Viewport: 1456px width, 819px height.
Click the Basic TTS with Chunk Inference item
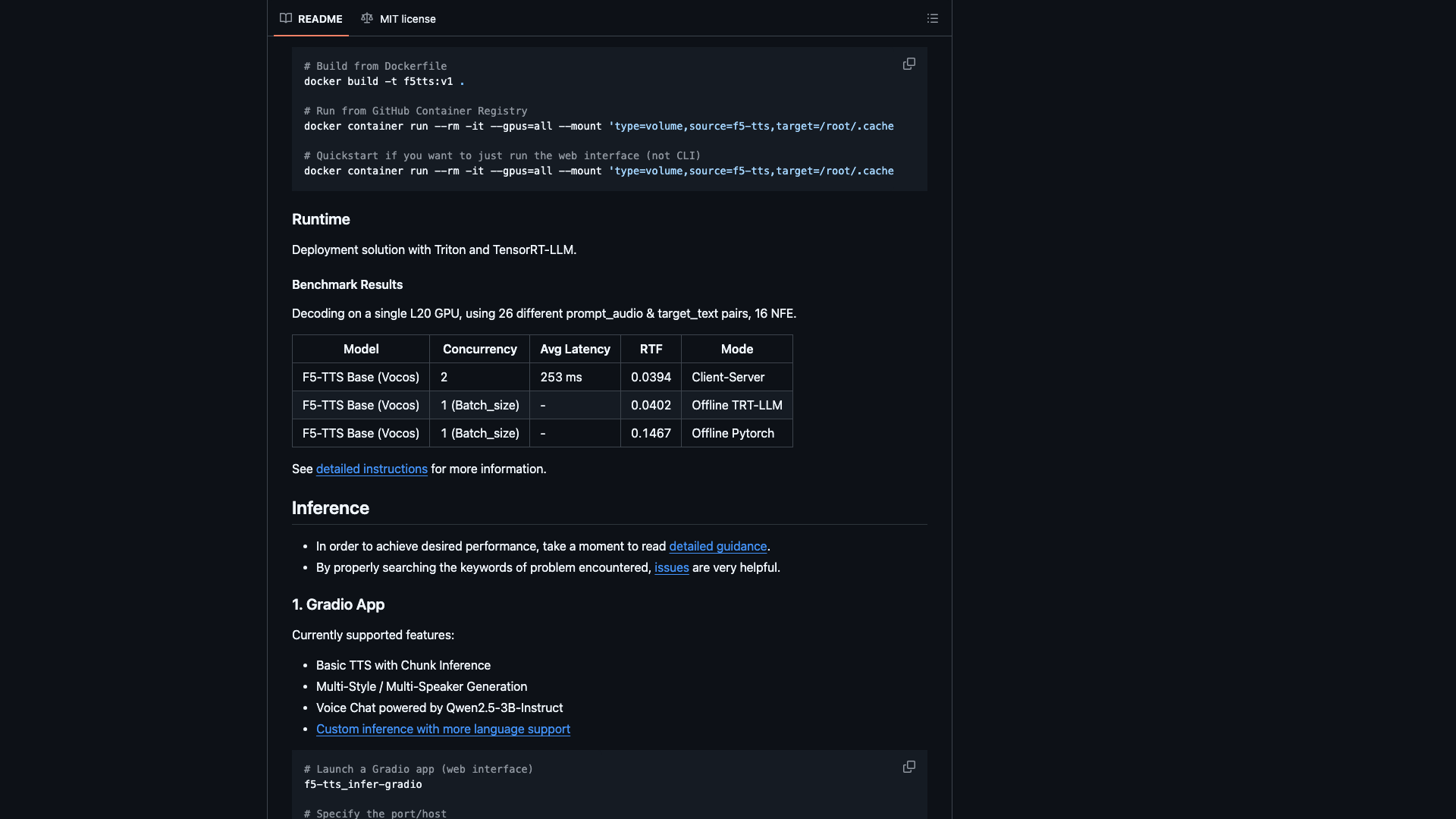(403, 665)
